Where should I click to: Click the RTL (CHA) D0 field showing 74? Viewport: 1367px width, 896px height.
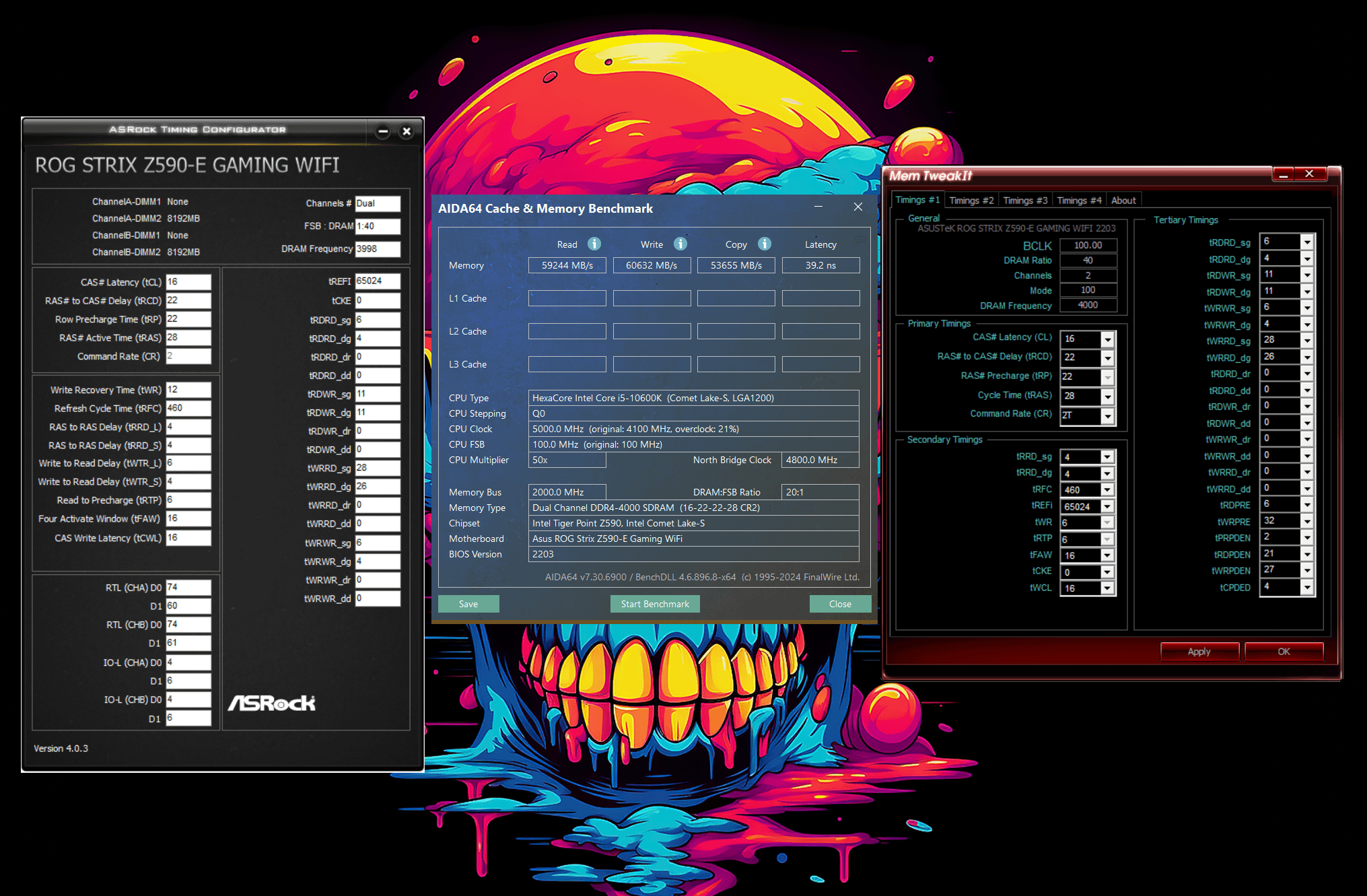(188, 587)
